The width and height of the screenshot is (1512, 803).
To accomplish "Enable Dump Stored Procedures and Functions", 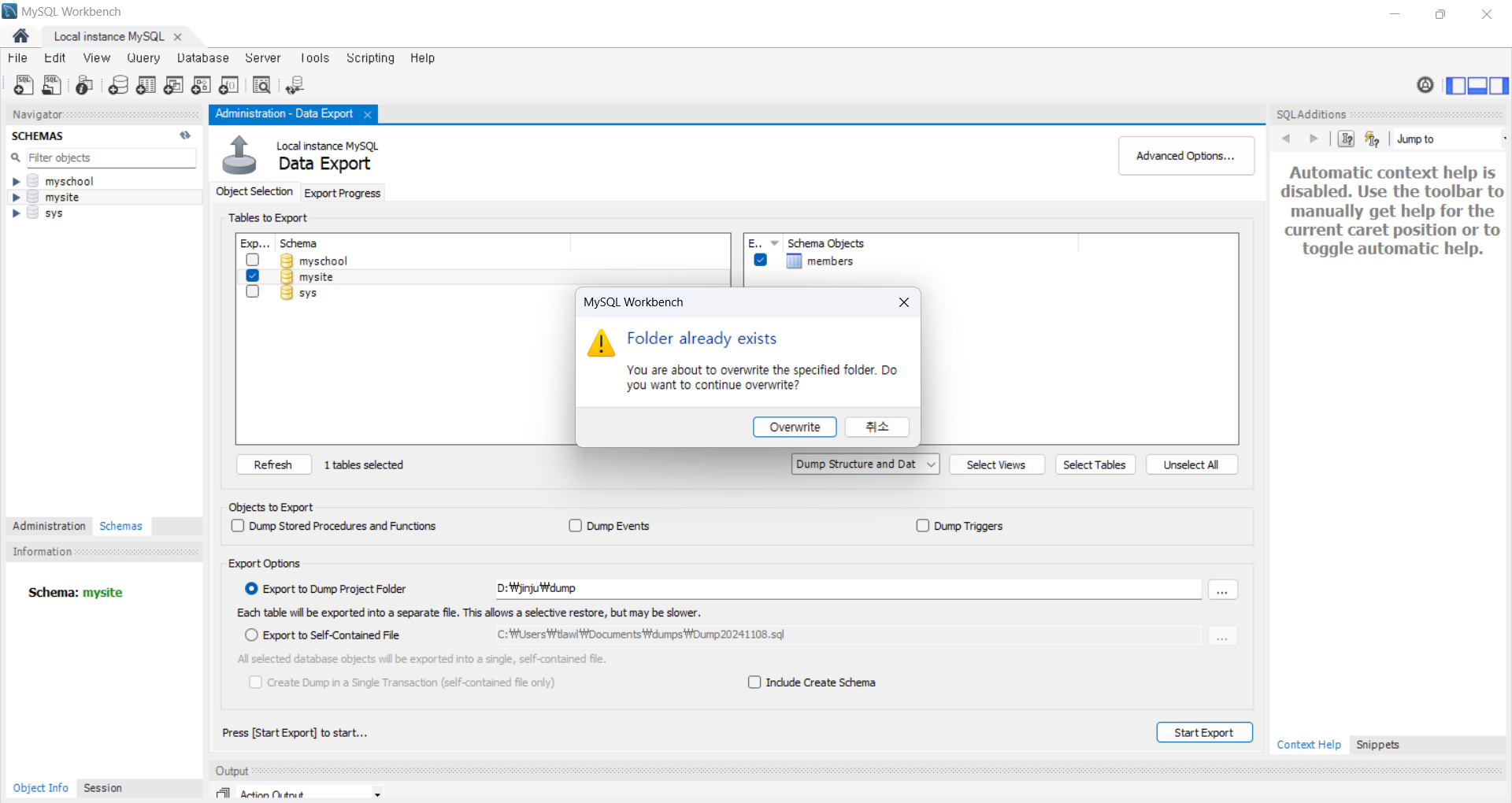I will click(238, 526).
